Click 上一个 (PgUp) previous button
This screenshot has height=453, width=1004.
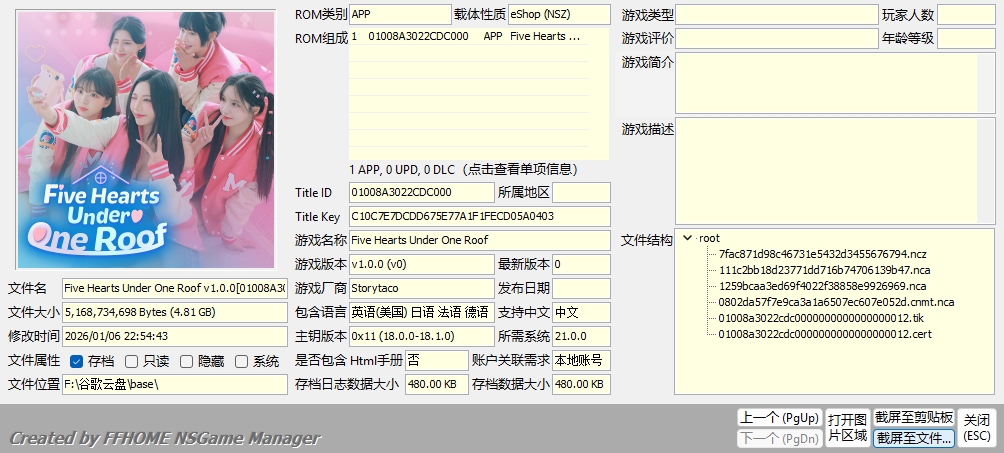[778, 418]
